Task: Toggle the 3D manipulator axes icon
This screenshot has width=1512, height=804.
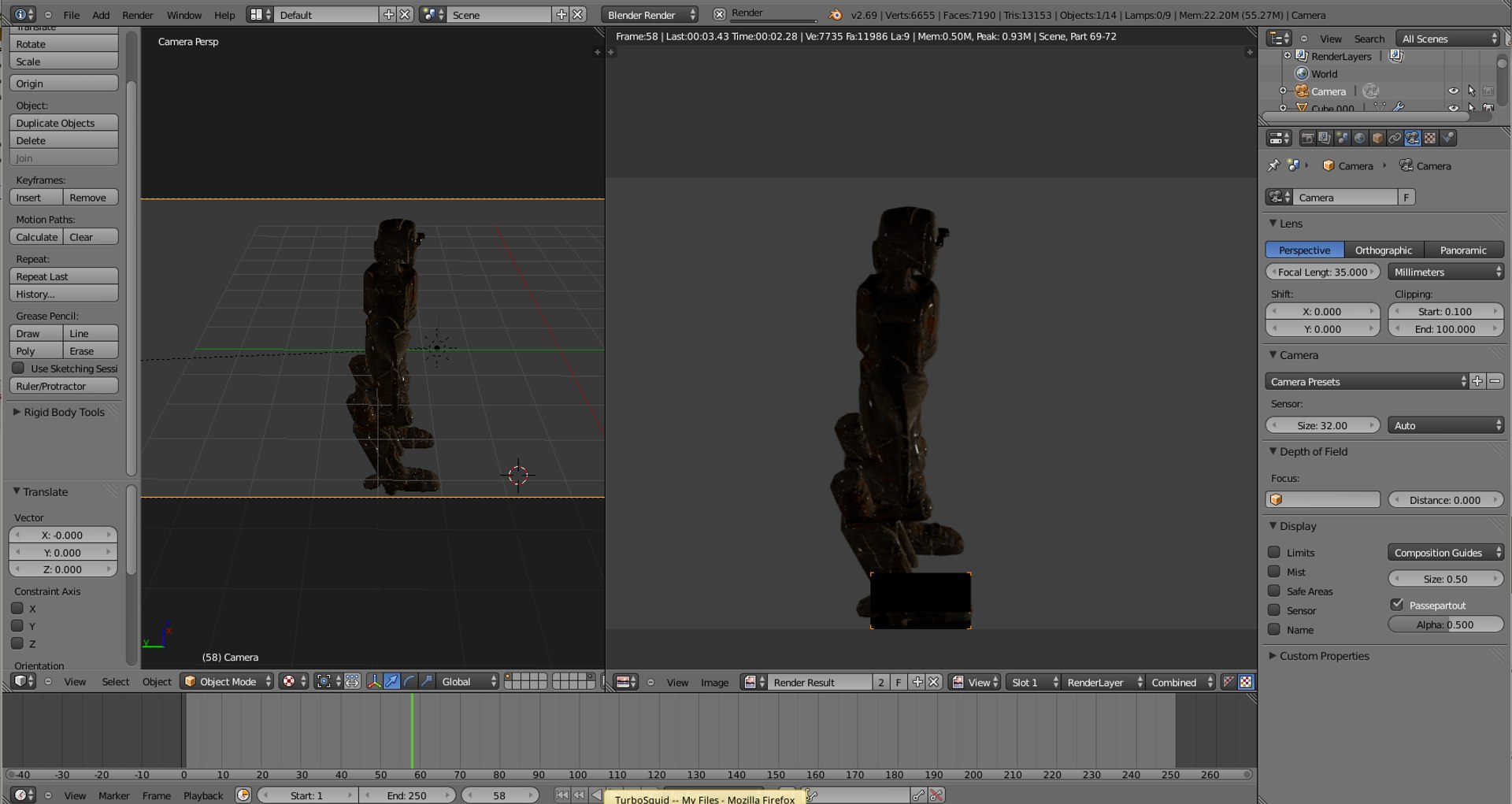Action: point(374,681)
